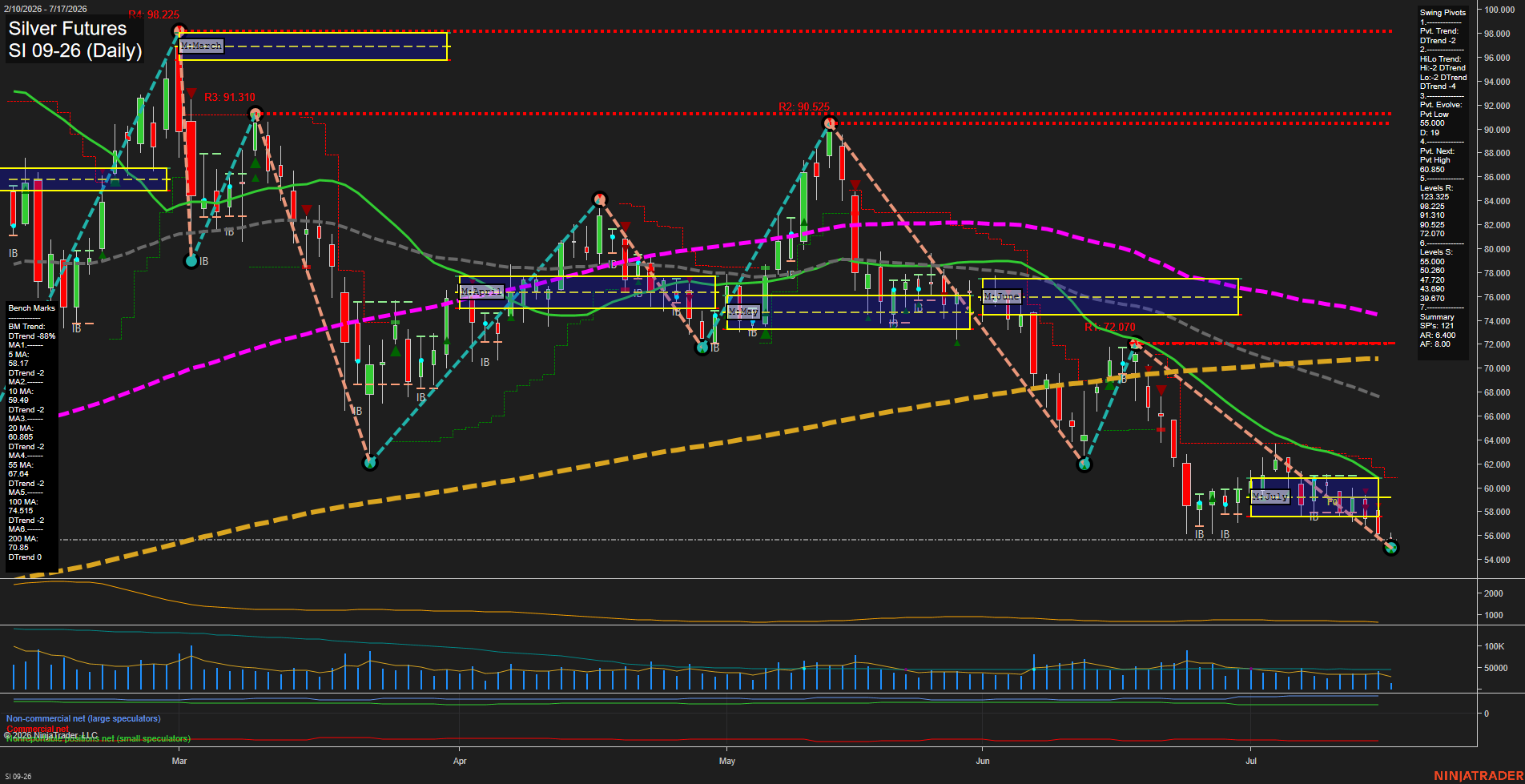Screen dimensions: 1525x784
Task: Click the 100.000 price axis label
Action: (x=1499, y=10)
